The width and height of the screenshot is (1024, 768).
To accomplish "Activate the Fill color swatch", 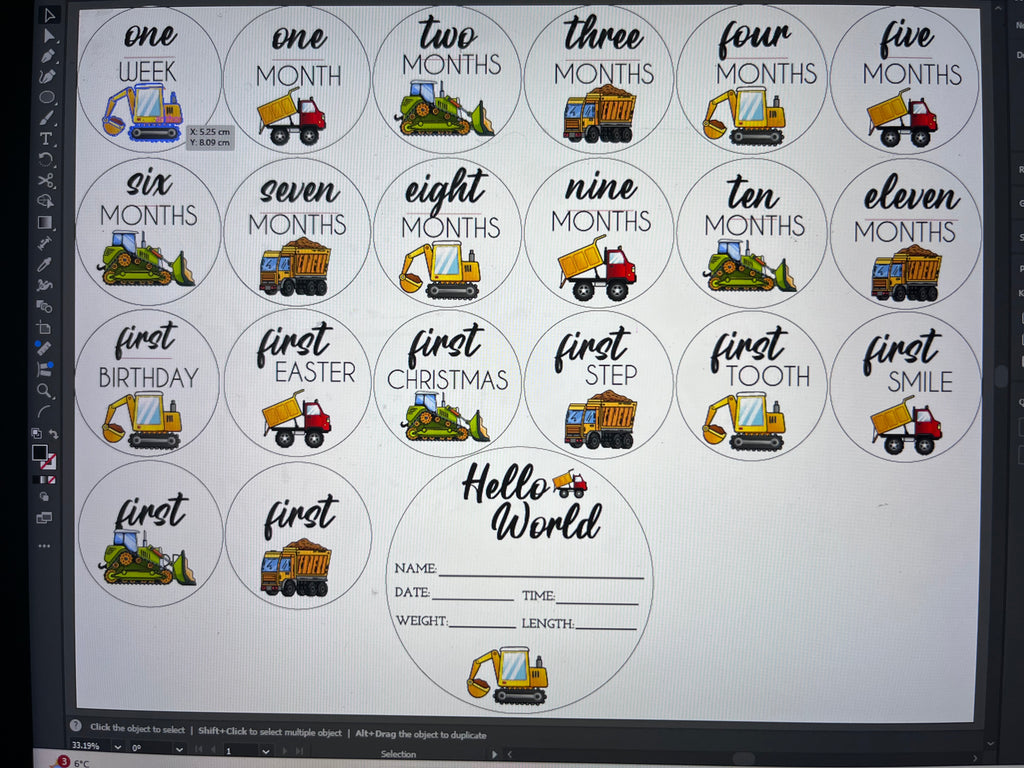I will pos(39,452).
